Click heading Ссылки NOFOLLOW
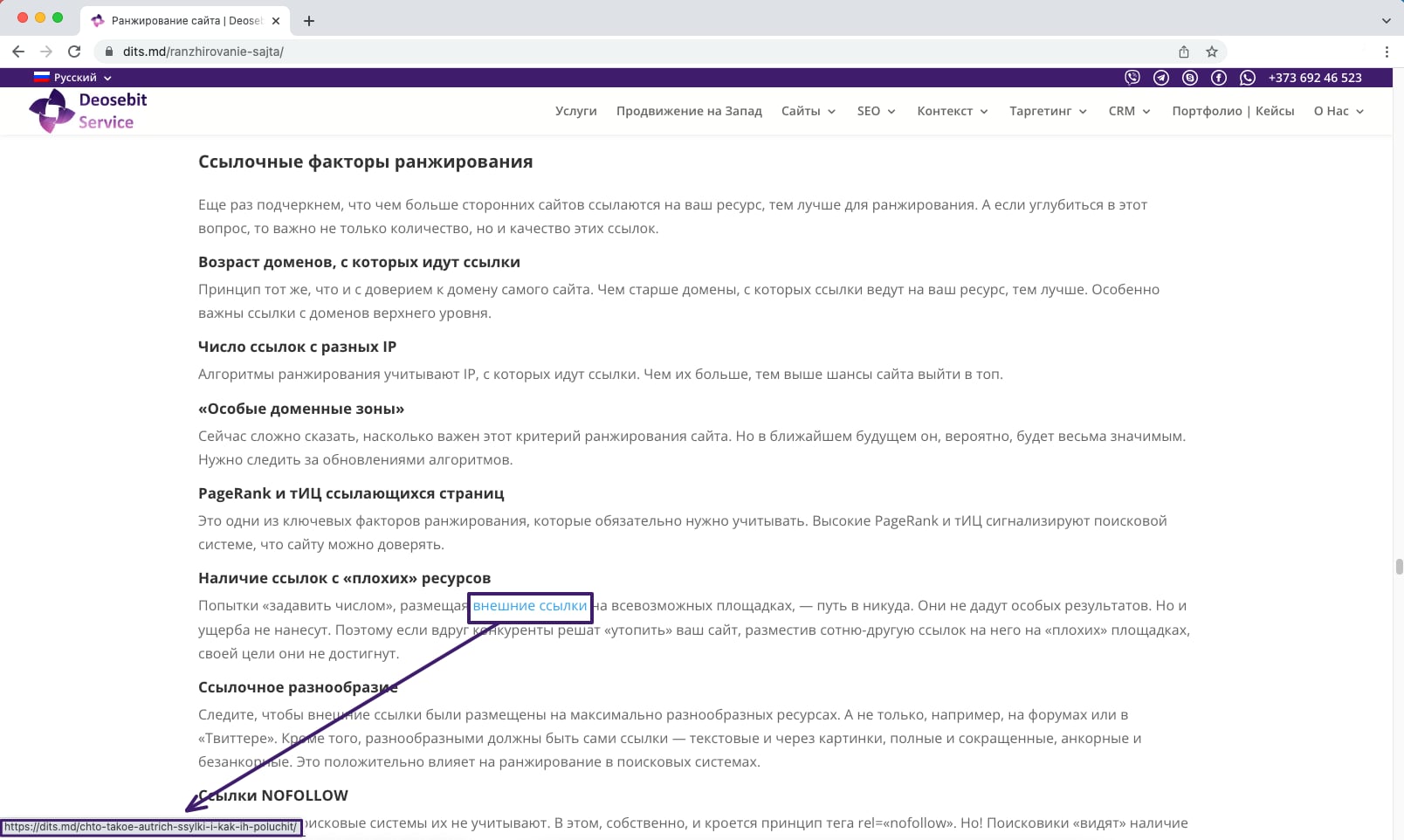 273,795
